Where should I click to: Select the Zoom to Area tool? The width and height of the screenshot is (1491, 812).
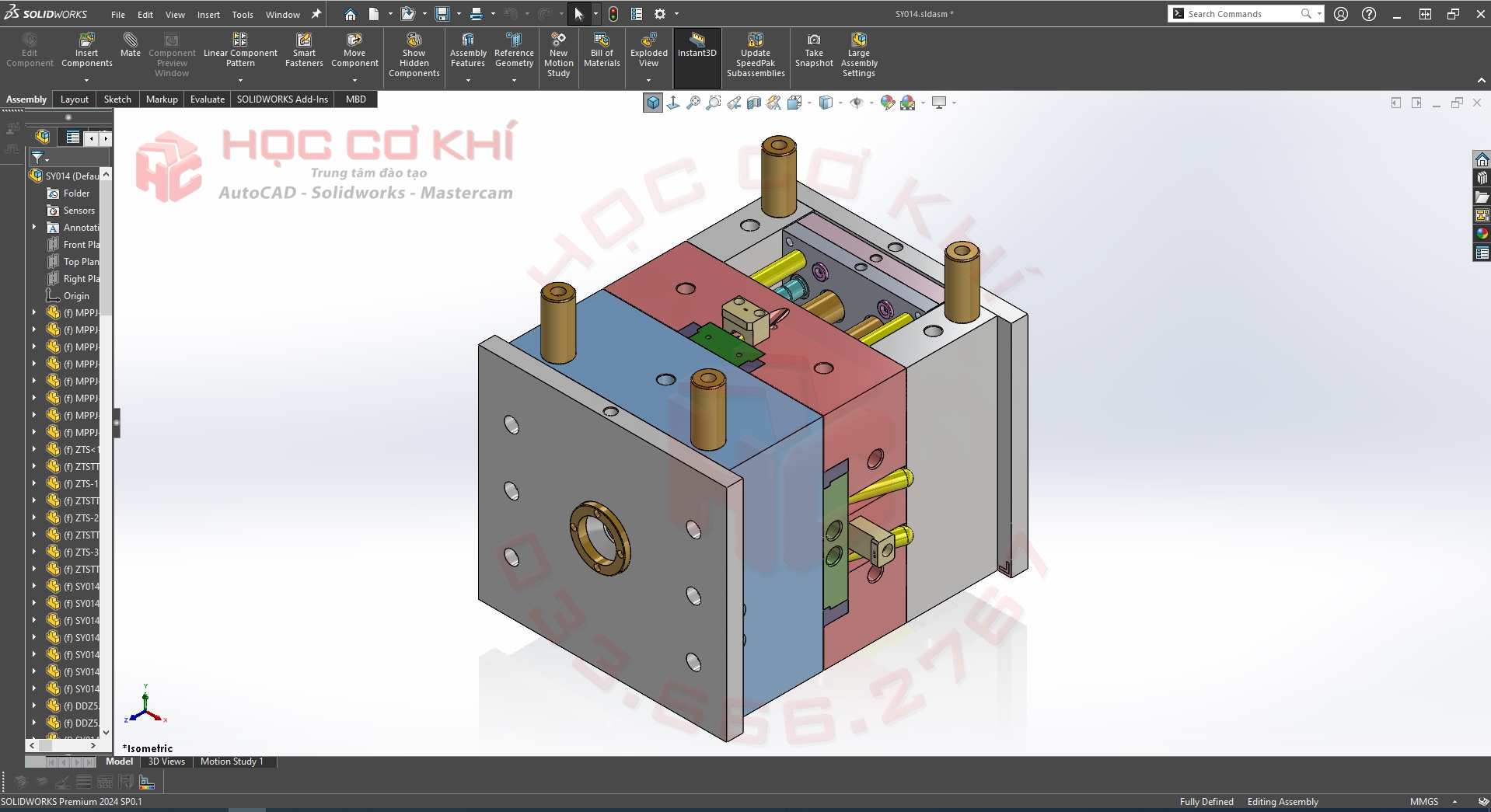click(x=714, y=103)
